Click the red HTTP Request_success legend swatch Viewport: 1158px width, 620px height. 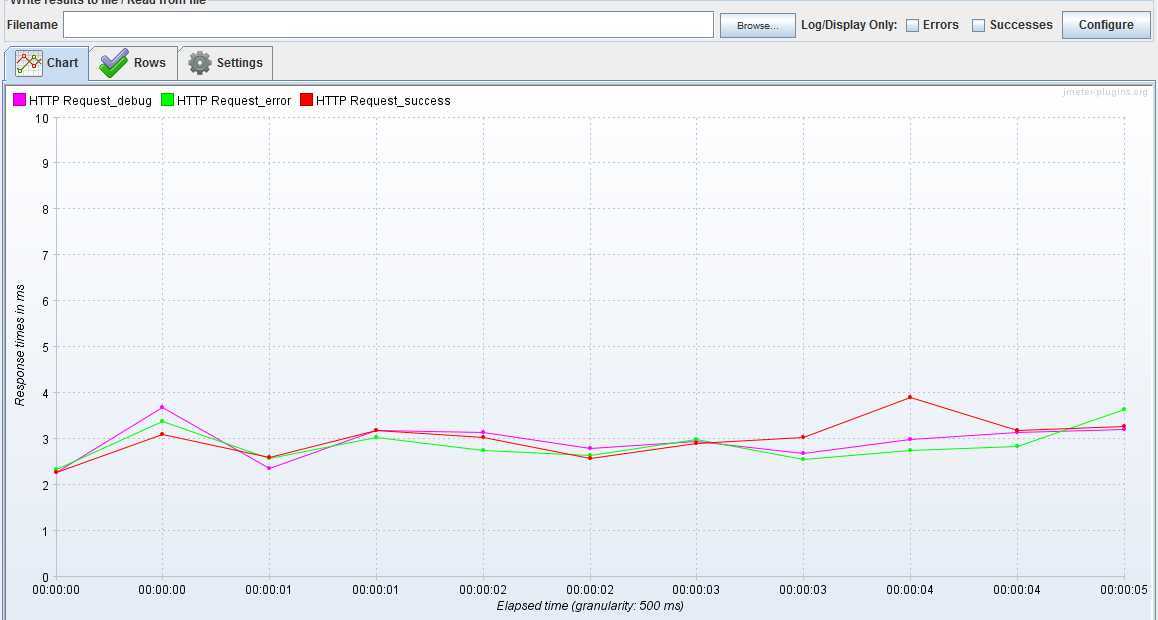coord(306,100)
